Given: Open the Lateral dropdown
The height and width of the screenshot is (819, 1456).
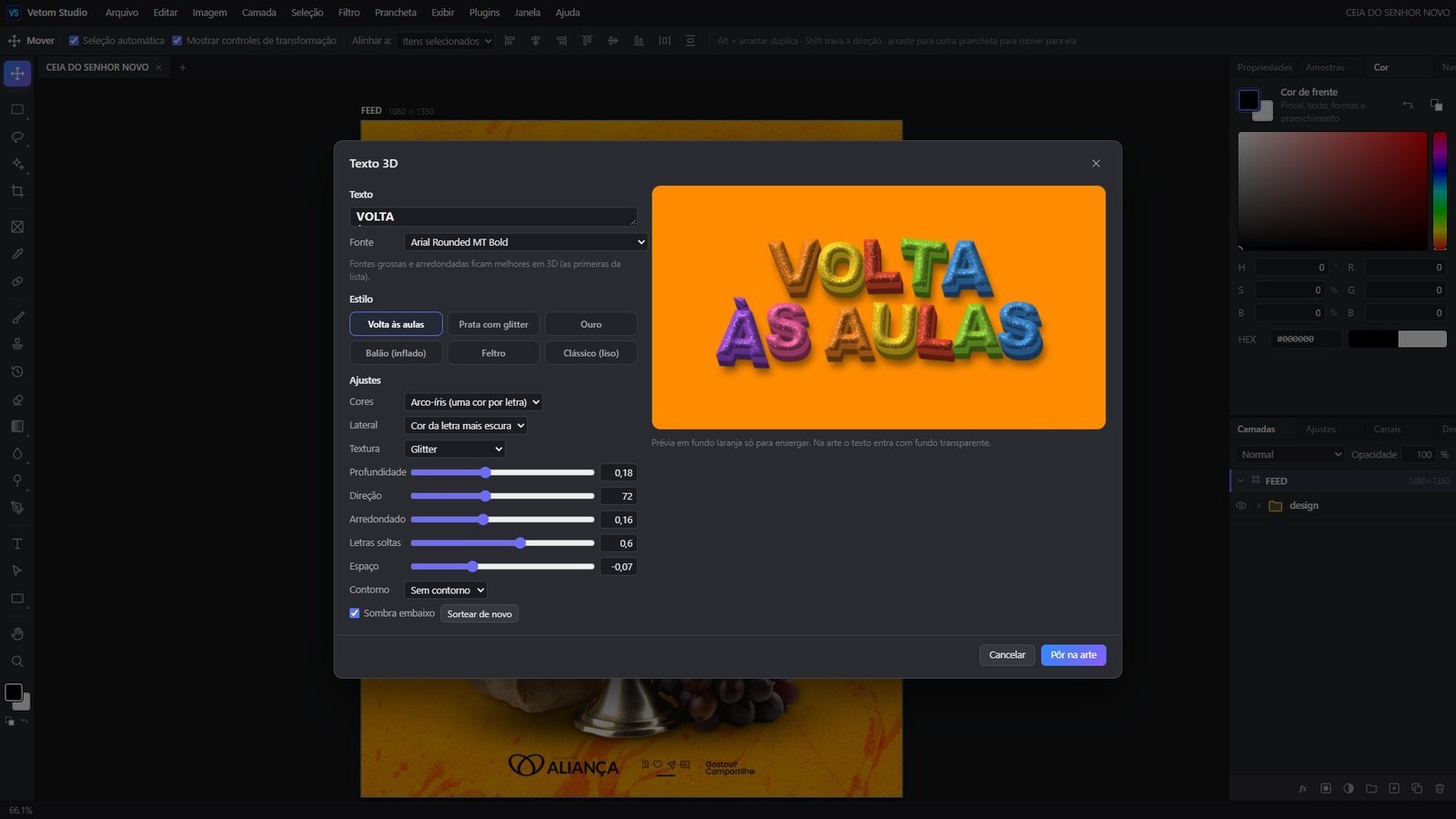Looking at the screenshot, I should tap(466, 426).
